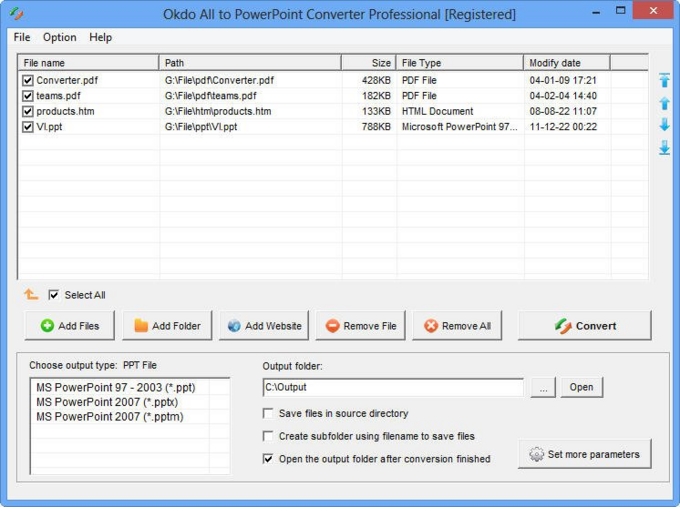Select MS PowerPoint 97 - 2003 (*.ppt) output
The width and height of the screenshot is (680, 516).
[x=116, y=387]
